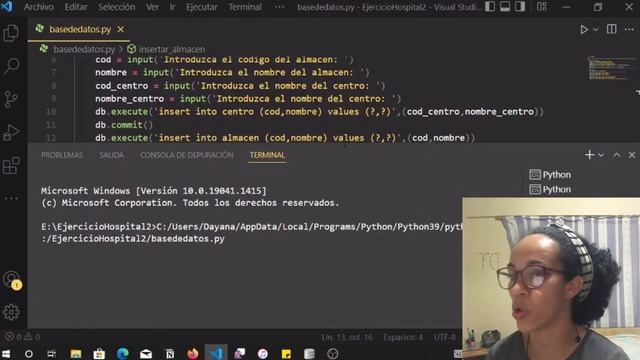Open the Accounts menu icon
Screen dimensions: 640x360
point(11,280)
